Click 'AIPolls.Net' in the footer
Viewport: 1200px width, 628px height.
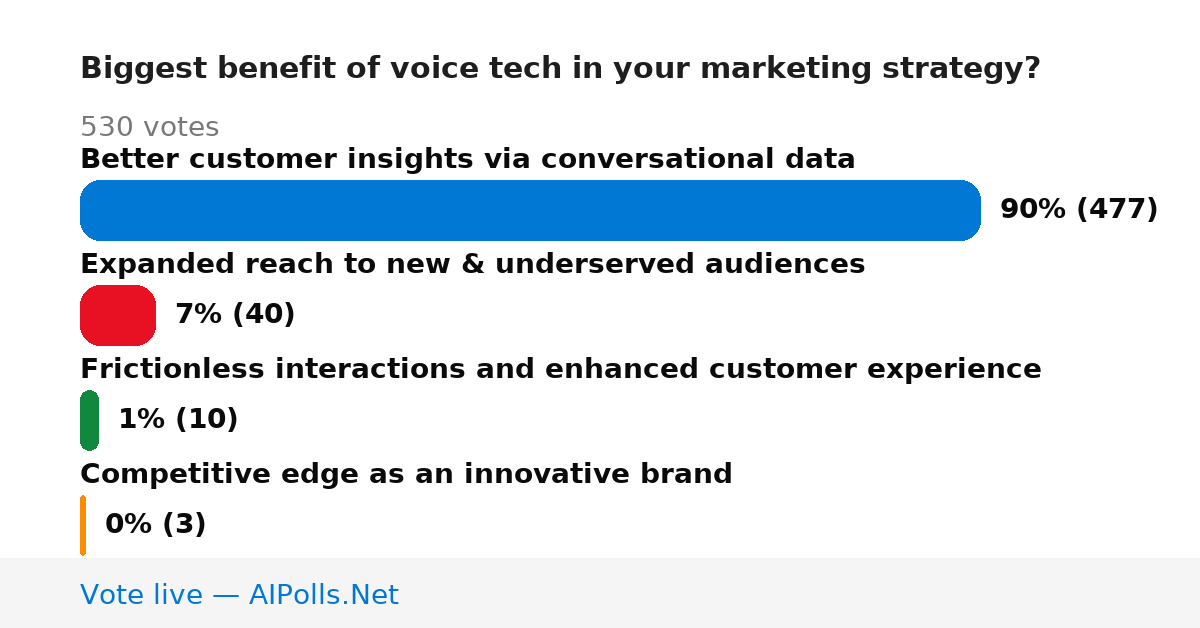pos(323,595)
